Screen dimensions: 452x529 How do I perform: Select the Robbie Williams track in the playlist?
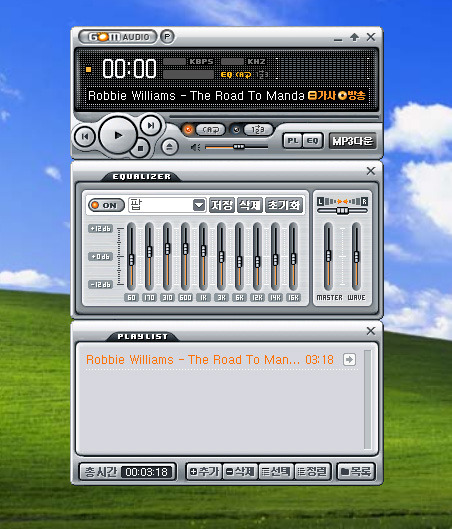tap(210, 360)
